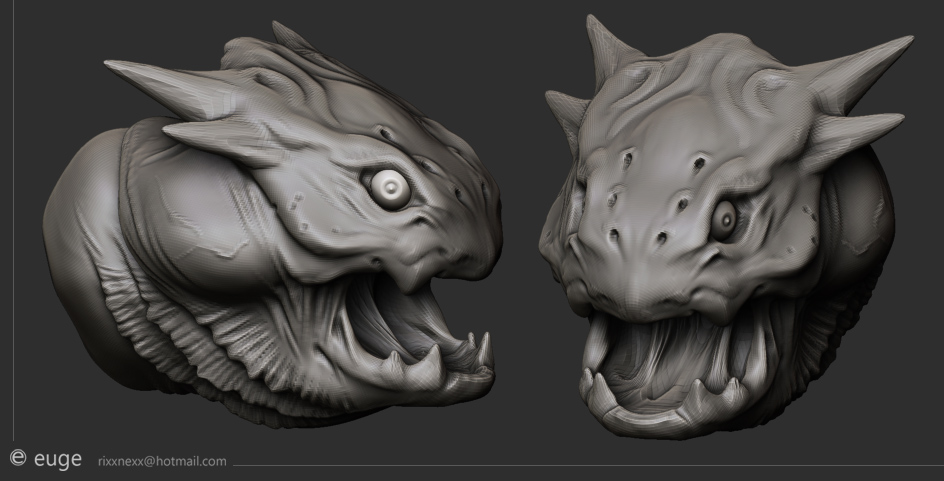Click the right creature head render
The image size is (944, 481).
click(x=726, y=226)
